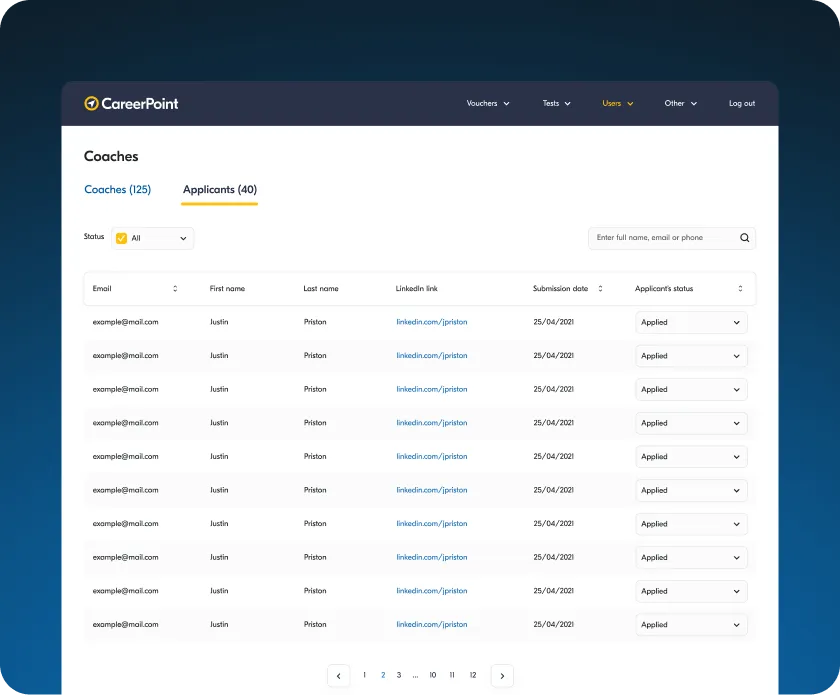
Task: Click the pagination ellipsis
Action: coord(415,676)
